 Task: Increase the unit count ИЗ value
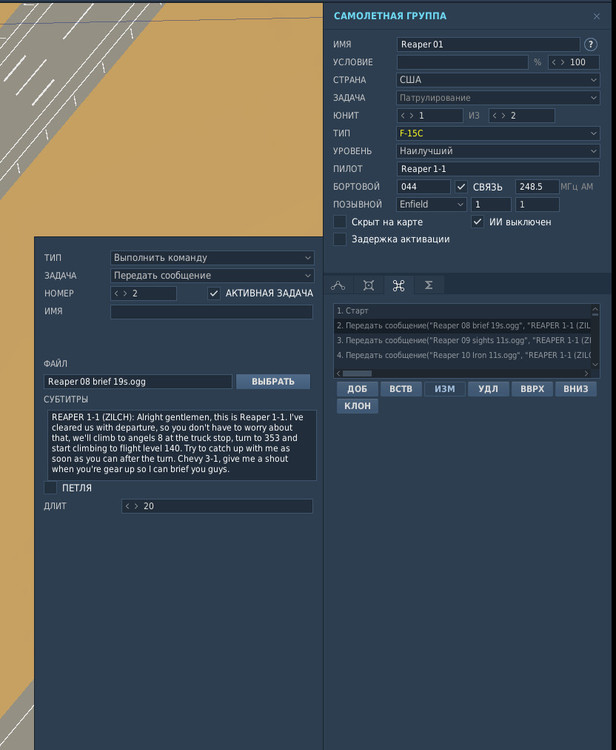click(x=503, y=116)
